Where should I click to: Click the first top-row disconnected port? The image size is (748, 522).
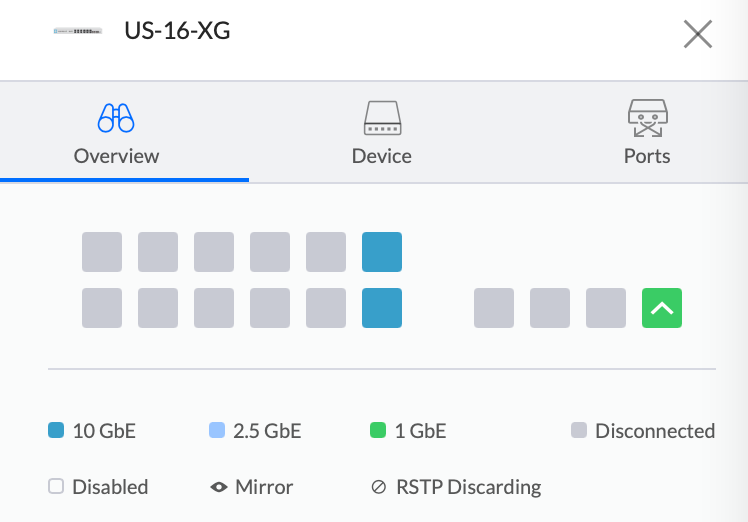tap(102, 252)
